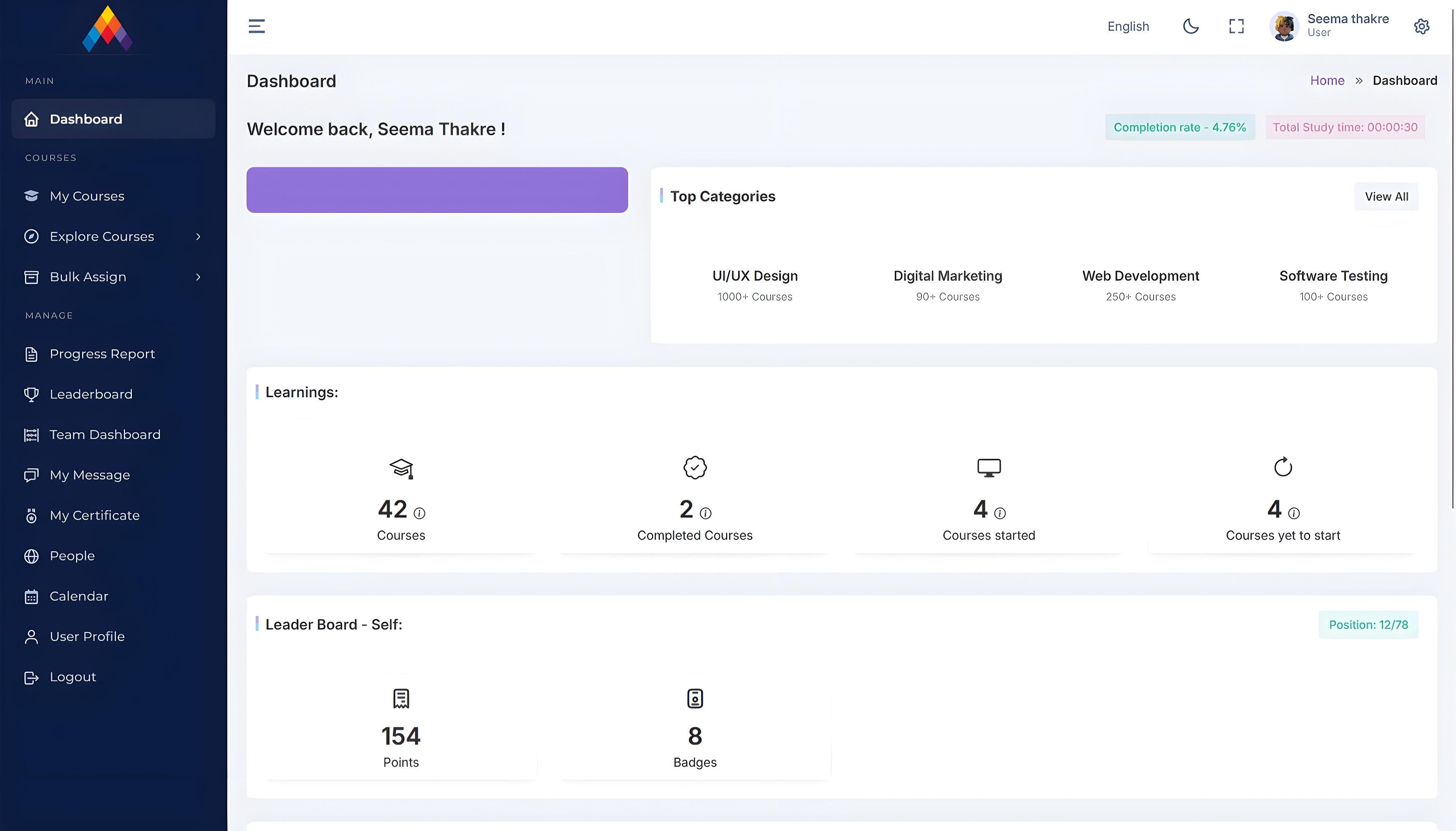This screenshot has height=831, width=1456.
Task: Click the info icon for Courses yet to start
Action: point(1294,513)
